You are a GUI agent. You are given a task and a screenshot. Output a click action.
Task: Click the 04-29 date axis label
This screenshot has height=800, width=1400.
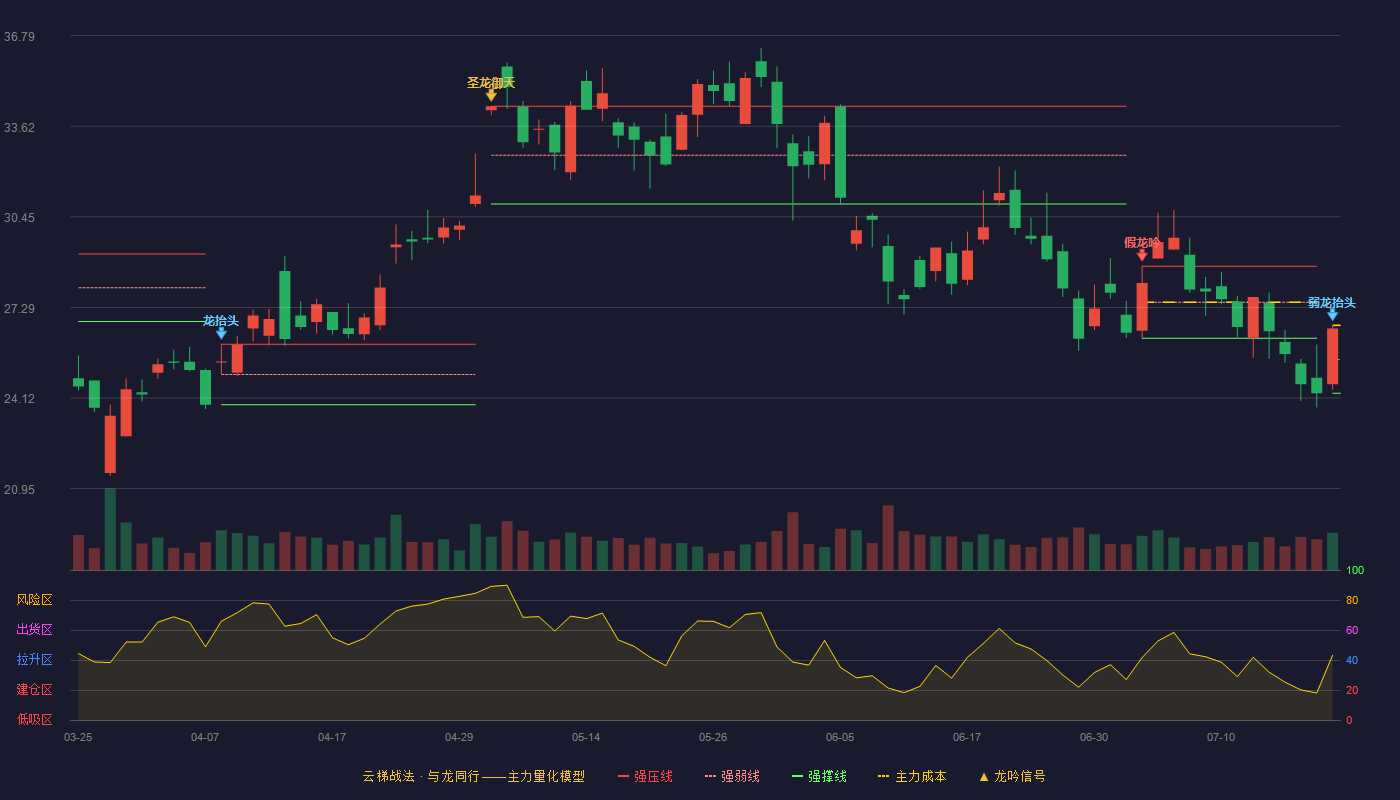click(459, 737)
